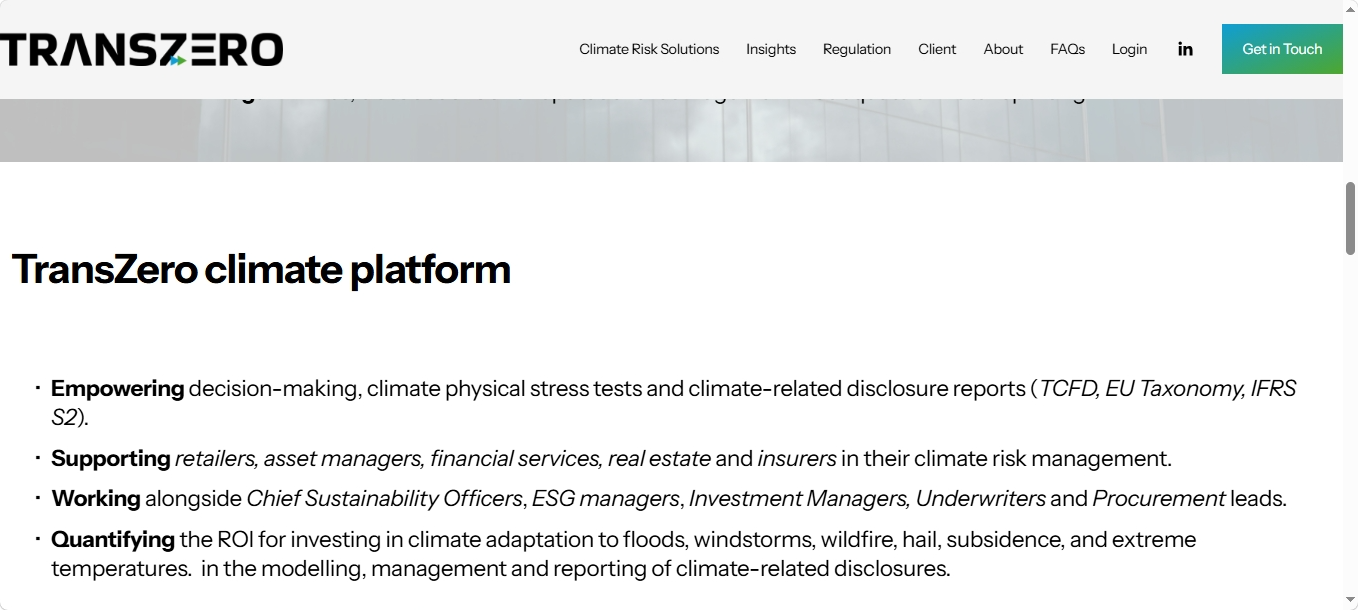Click the italic text Investment Managers, Underwriters
This screenshot has width=1358, height=610.
868,498
